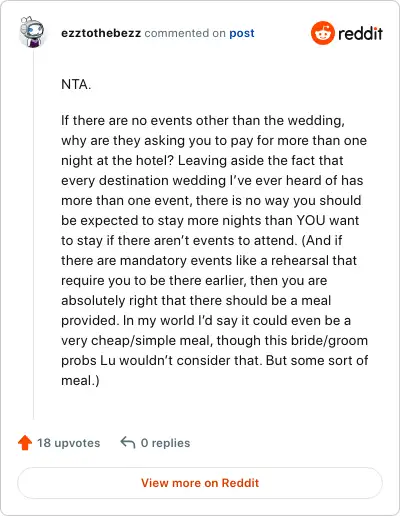
Task: Click the capitalized word "YOU" in comment
Action: 310,221
